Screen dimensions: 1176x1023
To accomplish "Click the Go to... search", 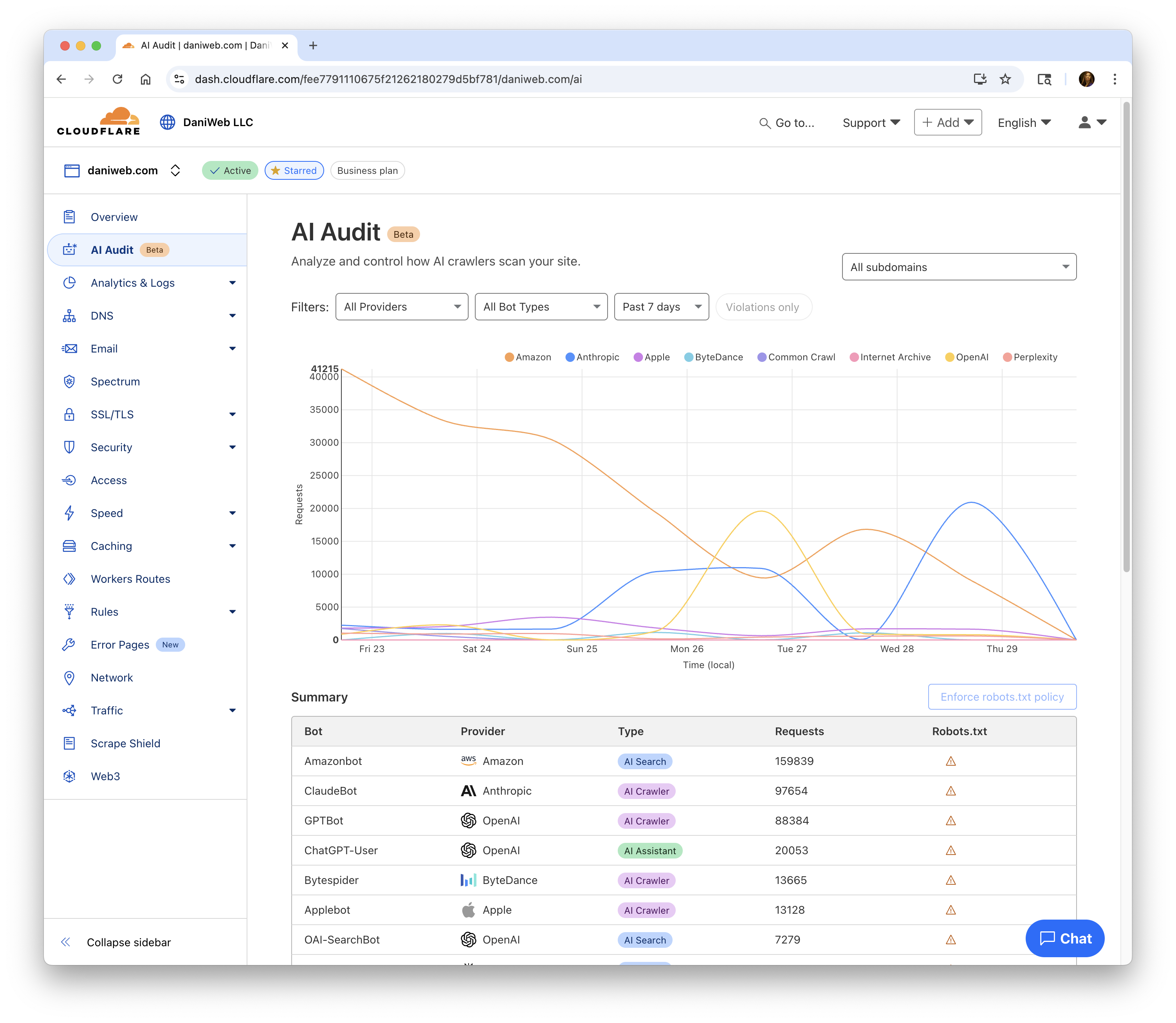I will click(786, 123).
